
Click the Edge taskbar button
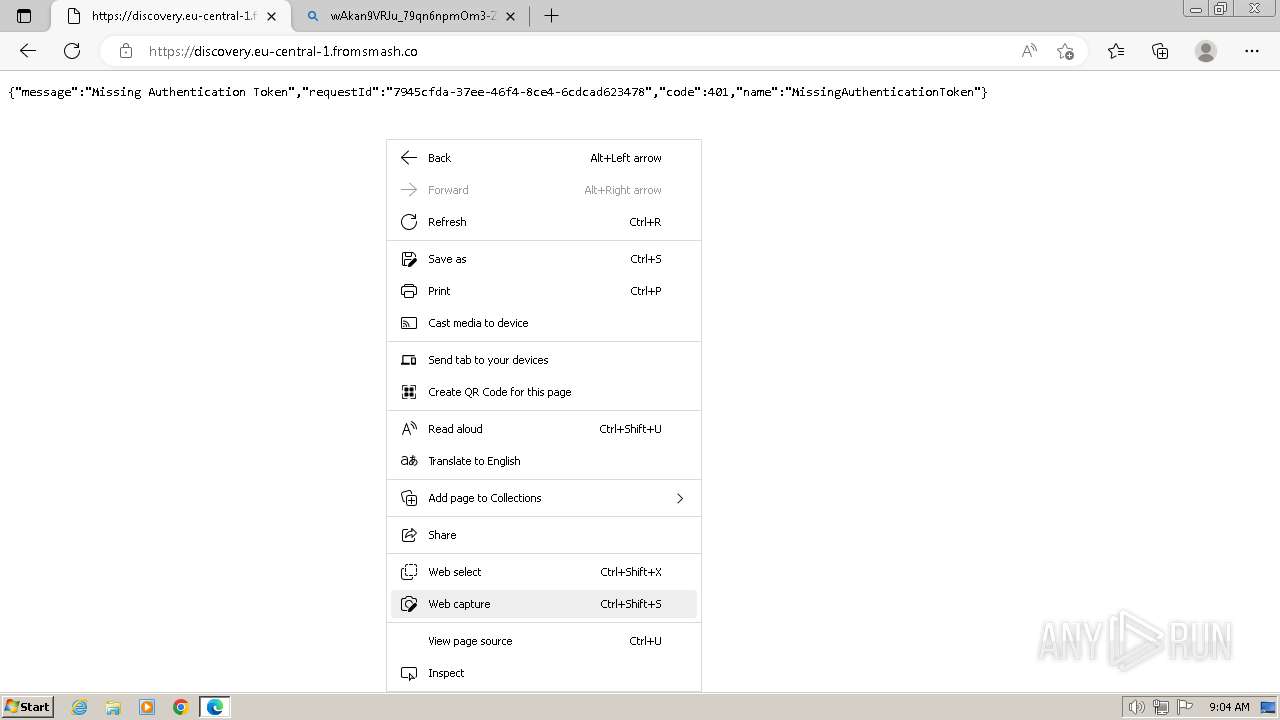pyautogui.click(x=215, y=707)
